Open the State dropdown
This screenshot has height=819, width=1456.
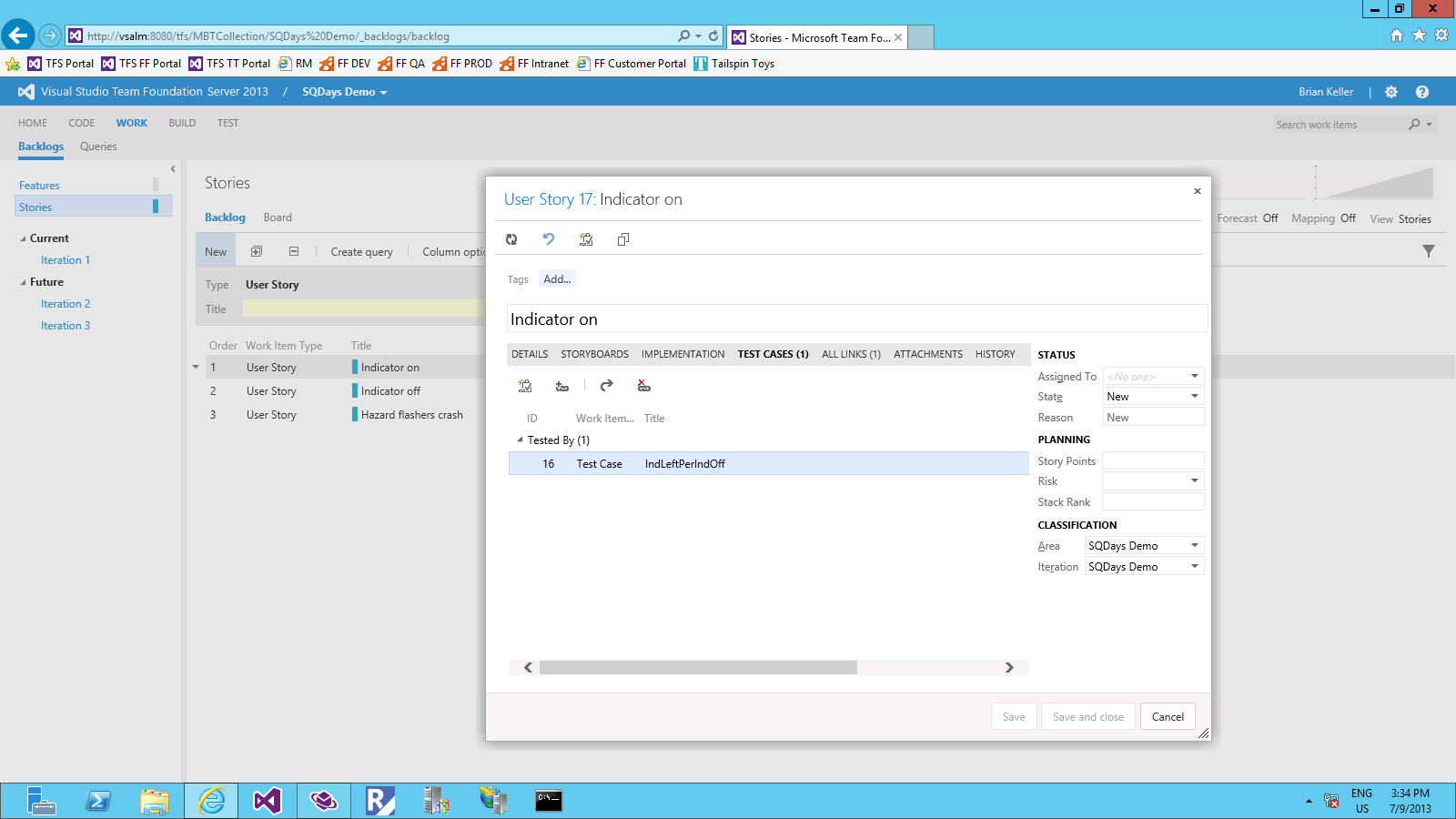click(1195, 396)
